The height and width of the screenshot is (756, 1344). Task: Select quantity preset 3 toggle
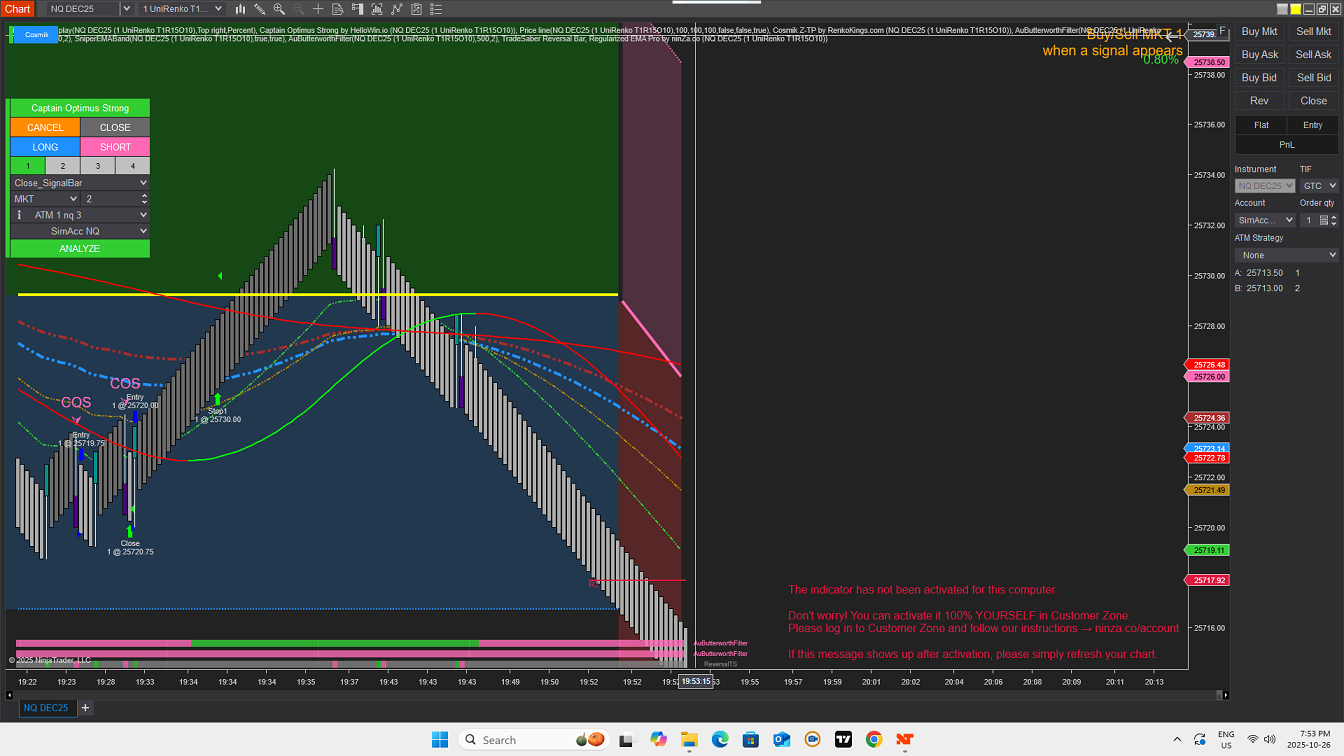point(98,166)
